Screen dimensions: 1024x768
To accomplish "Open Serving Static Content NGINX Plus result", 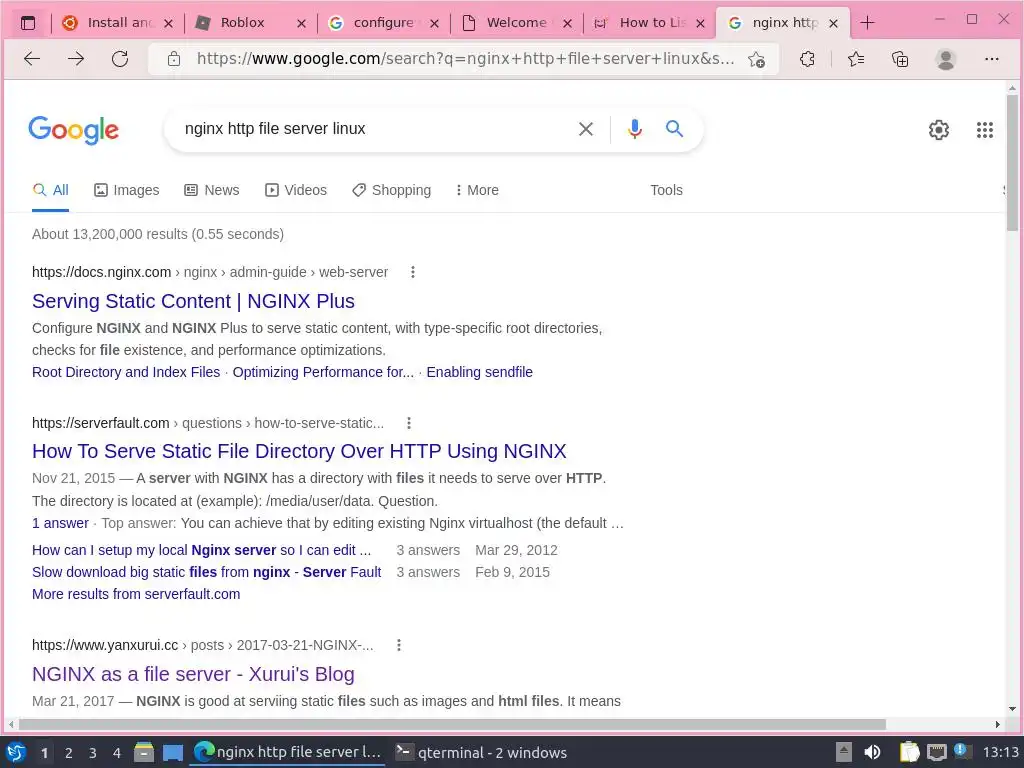I will coord(193,301).
